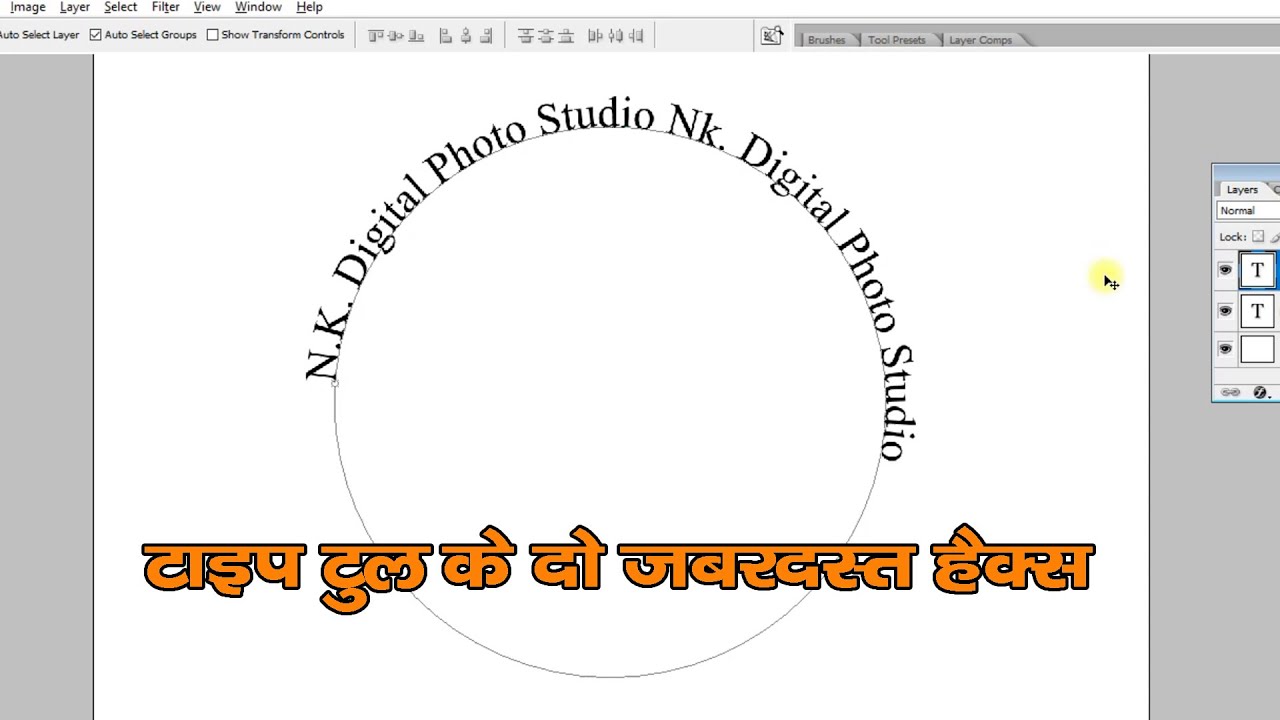The width and height of the screenshot is (1280, 720).
Task: Select the Layers panel tab
Action: [1242, 190]
